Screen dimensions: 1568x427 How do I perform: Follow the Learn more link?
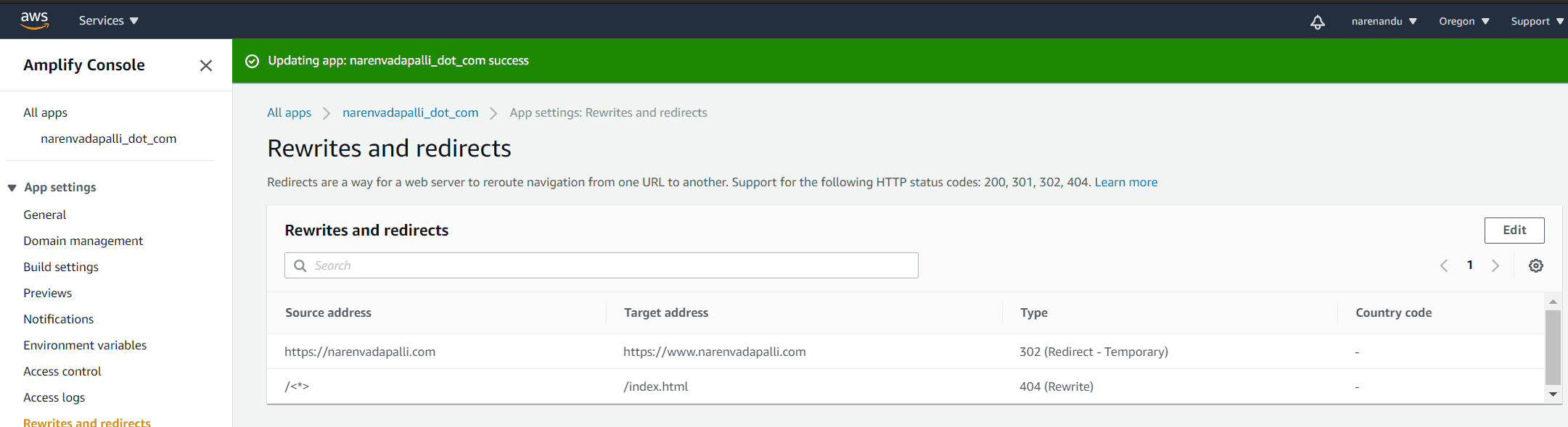click(x=1126, y=182)
